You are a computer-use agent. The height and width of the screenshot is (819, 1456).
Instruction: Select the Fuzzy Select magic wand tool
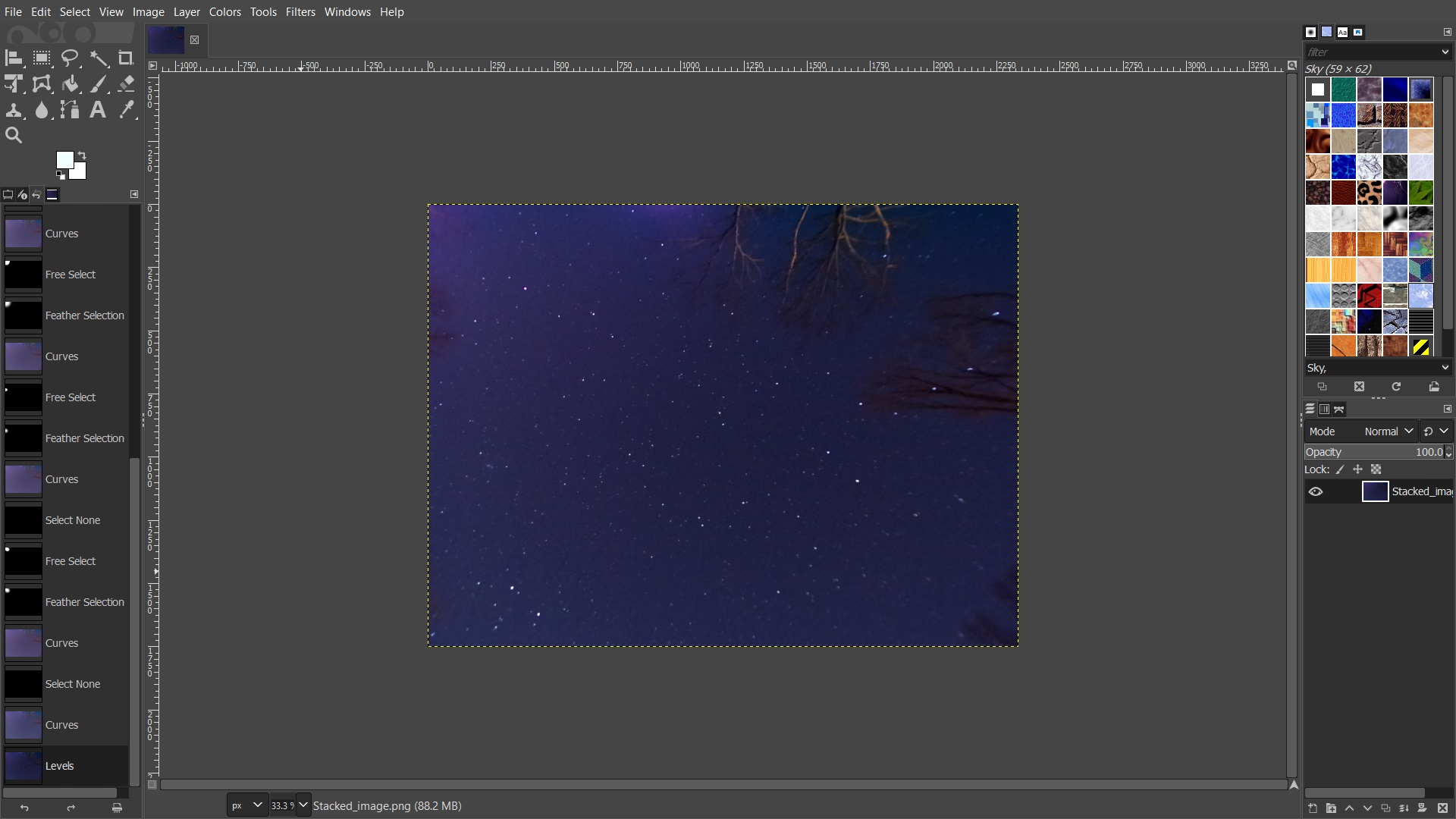99,58
